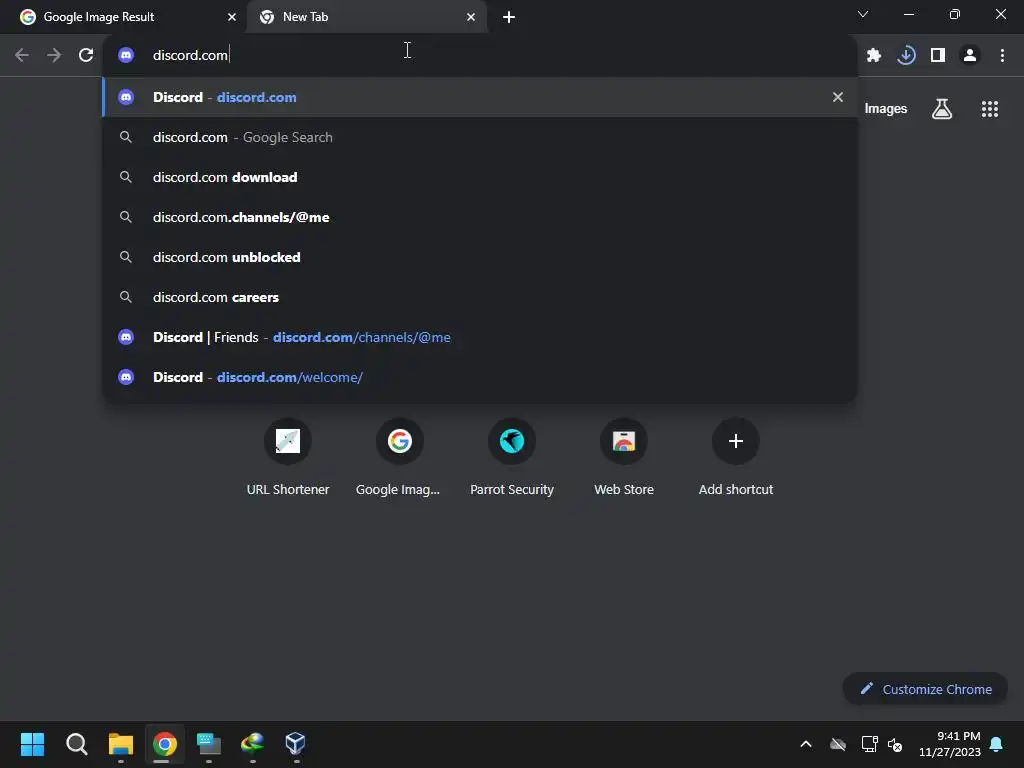This screenshot has width=1024, height=768.
Task: Click the Images link
Action: 886,109
